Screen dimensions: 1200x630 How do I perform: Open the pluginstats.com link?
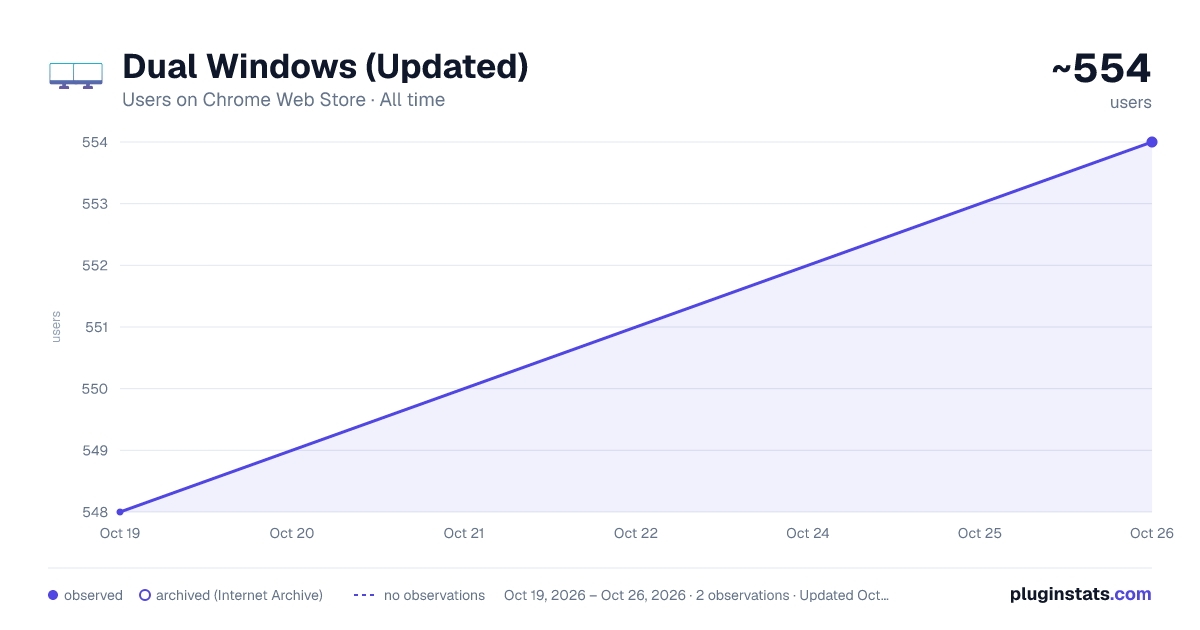1081,594
